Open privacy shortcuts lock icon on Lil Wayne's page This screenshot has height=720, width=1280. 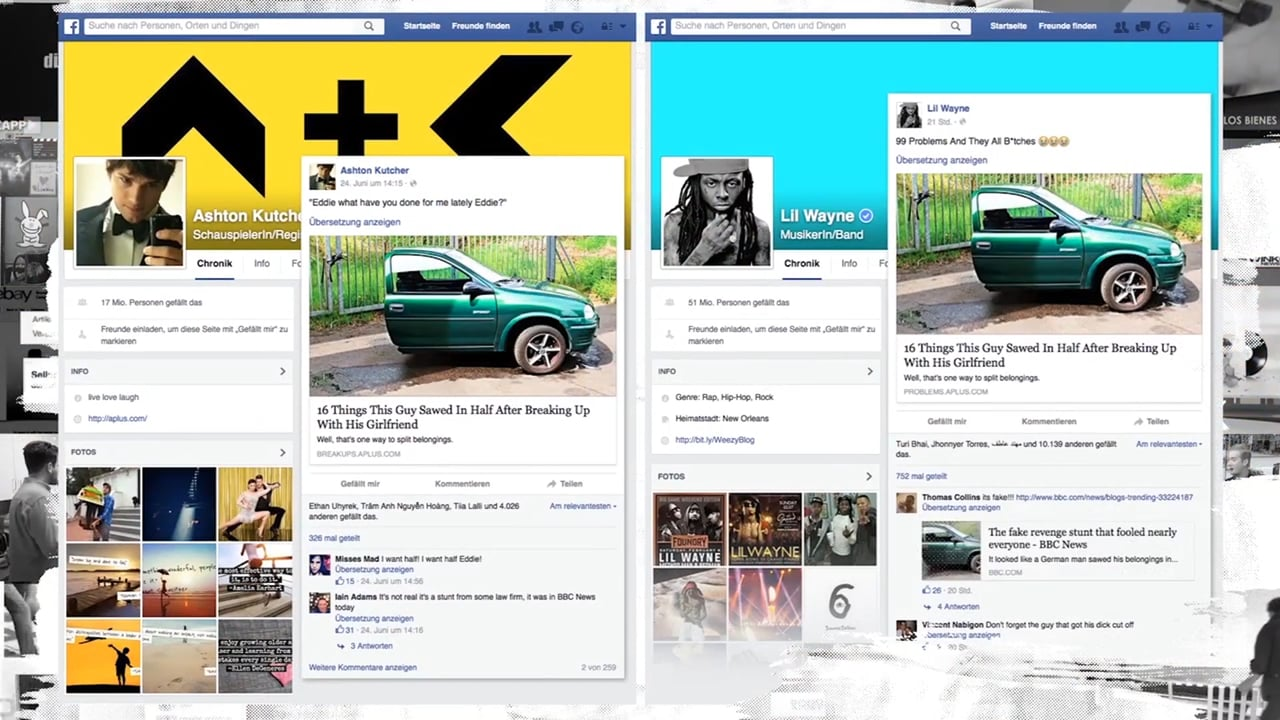pos(1193,26)
